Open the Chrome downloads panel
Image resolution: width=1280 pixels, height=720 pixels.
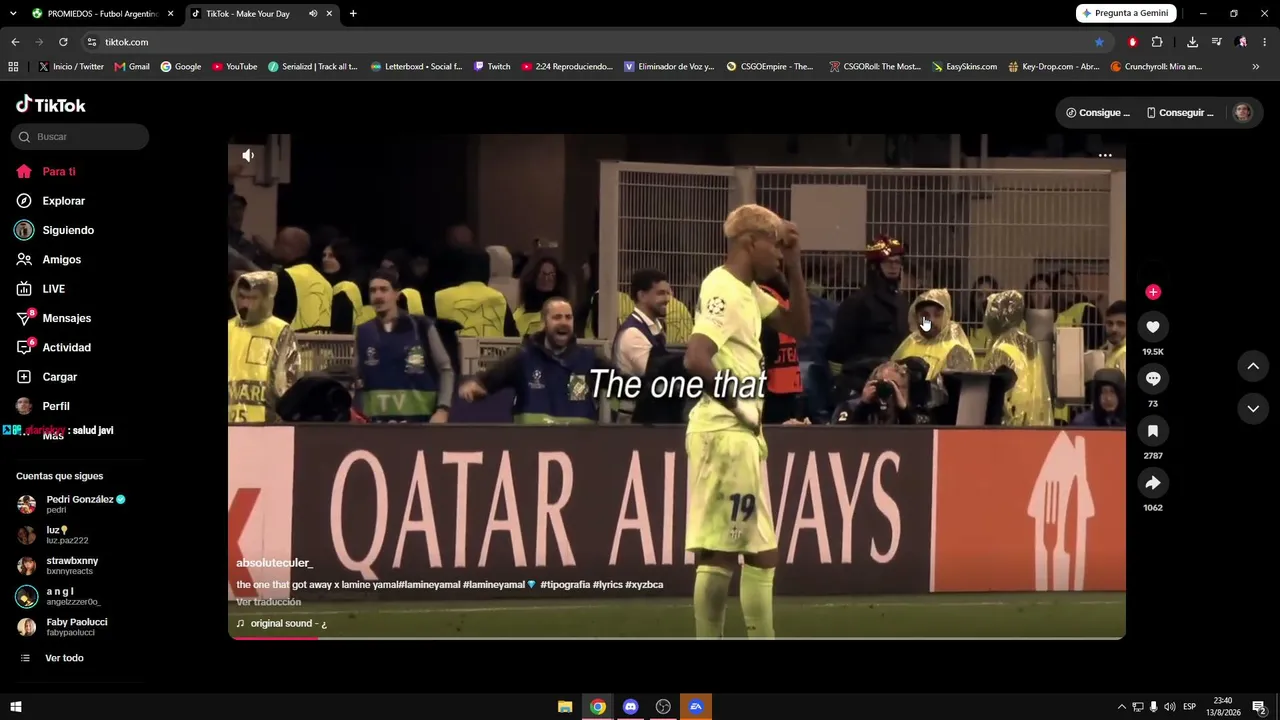[x=1192, y=42]
